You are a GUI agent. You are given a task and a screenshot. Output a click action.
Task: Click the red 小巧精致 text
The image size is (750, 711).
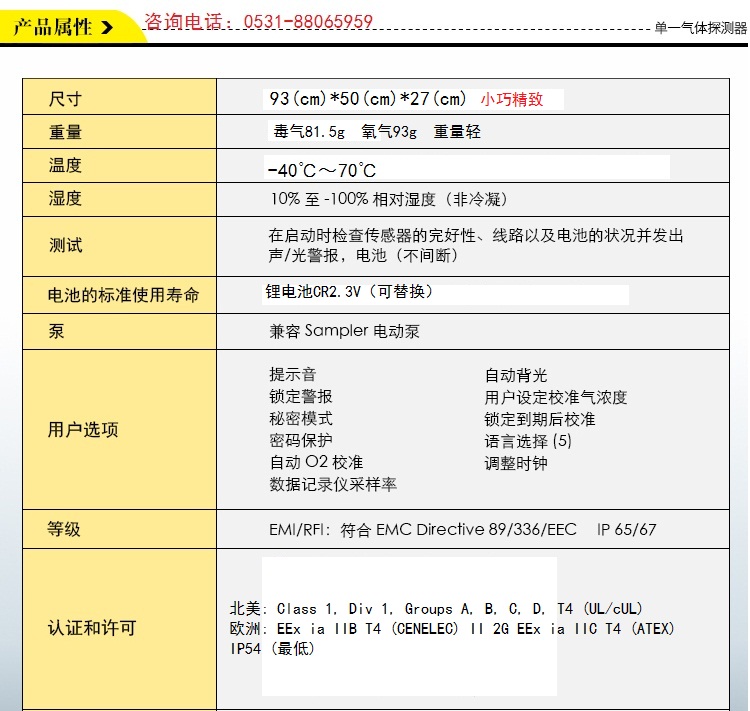click(512, 99)
